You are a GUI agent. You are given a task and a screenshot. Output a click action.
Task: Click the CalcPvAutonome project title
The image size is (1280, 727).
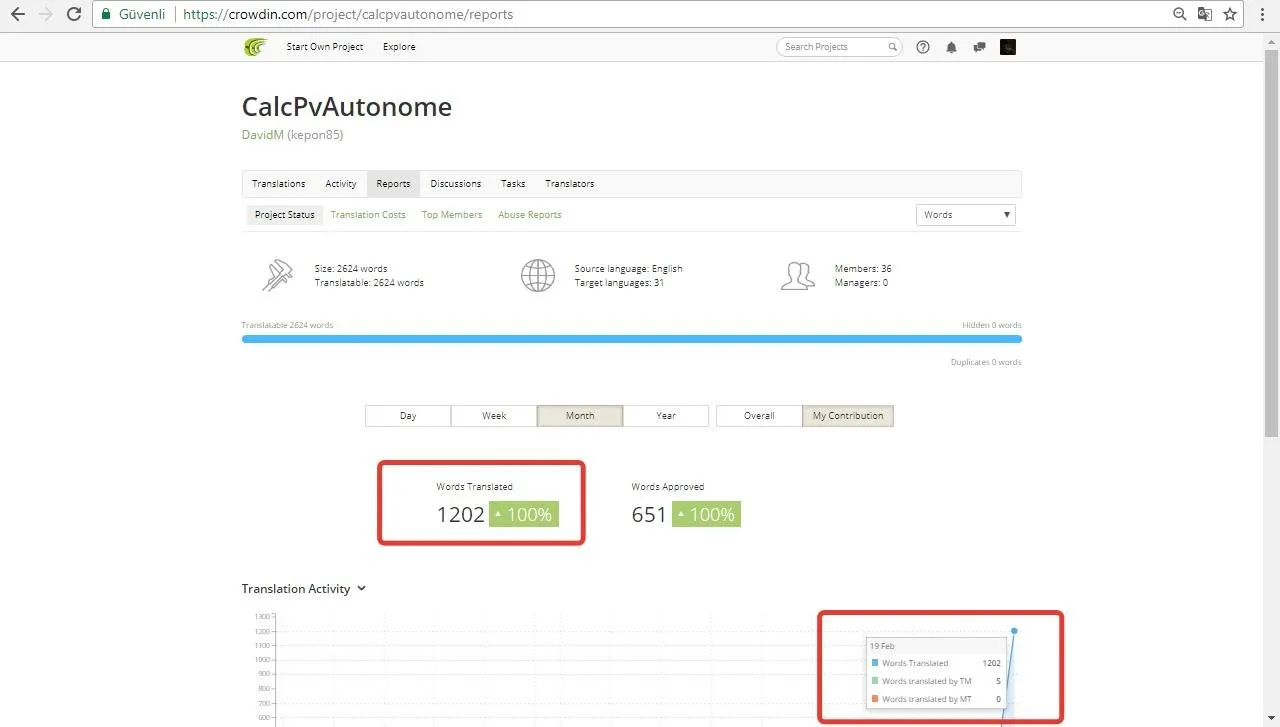coord(347,107)
